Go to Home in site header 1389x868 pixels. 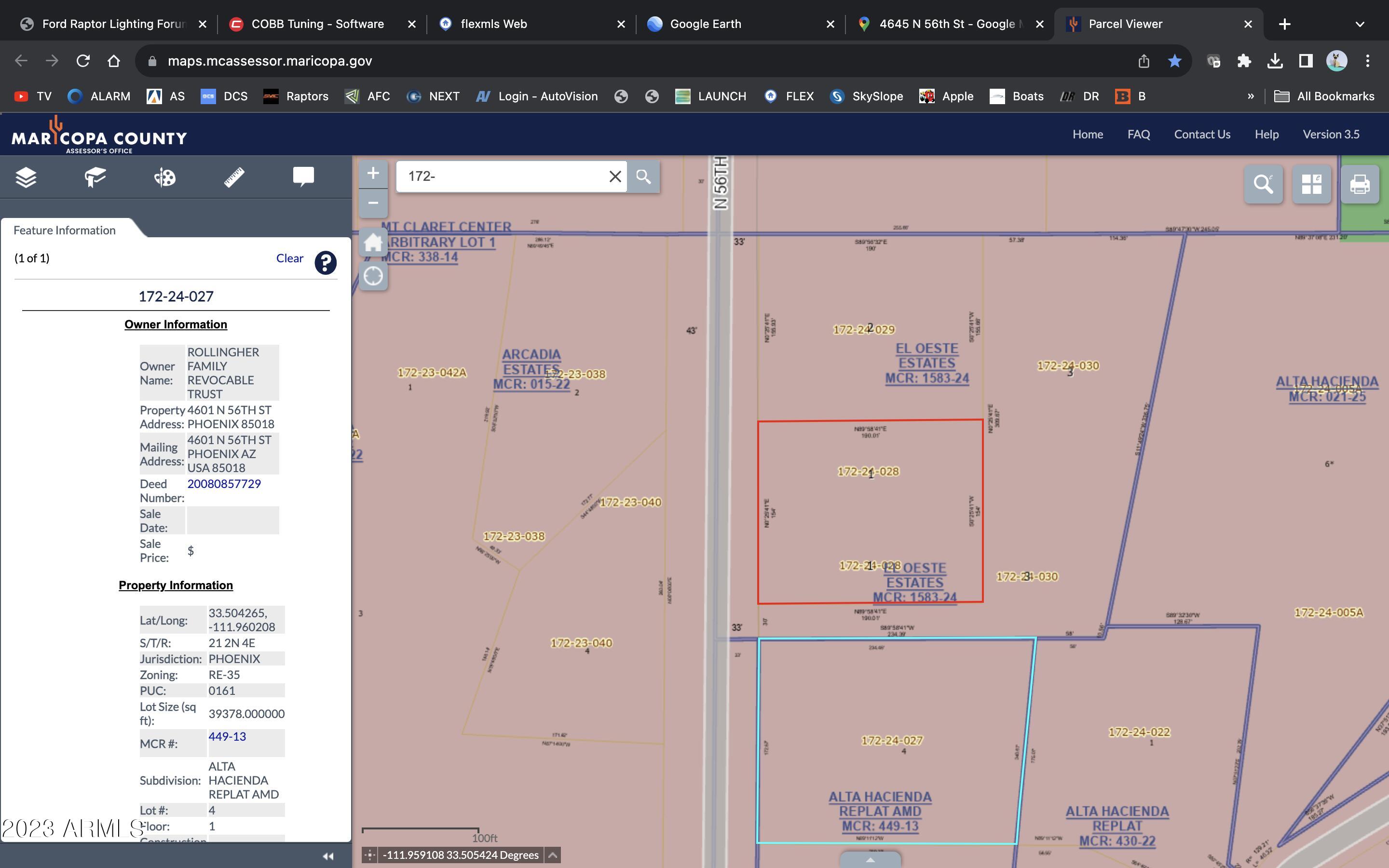(1088, 135)
